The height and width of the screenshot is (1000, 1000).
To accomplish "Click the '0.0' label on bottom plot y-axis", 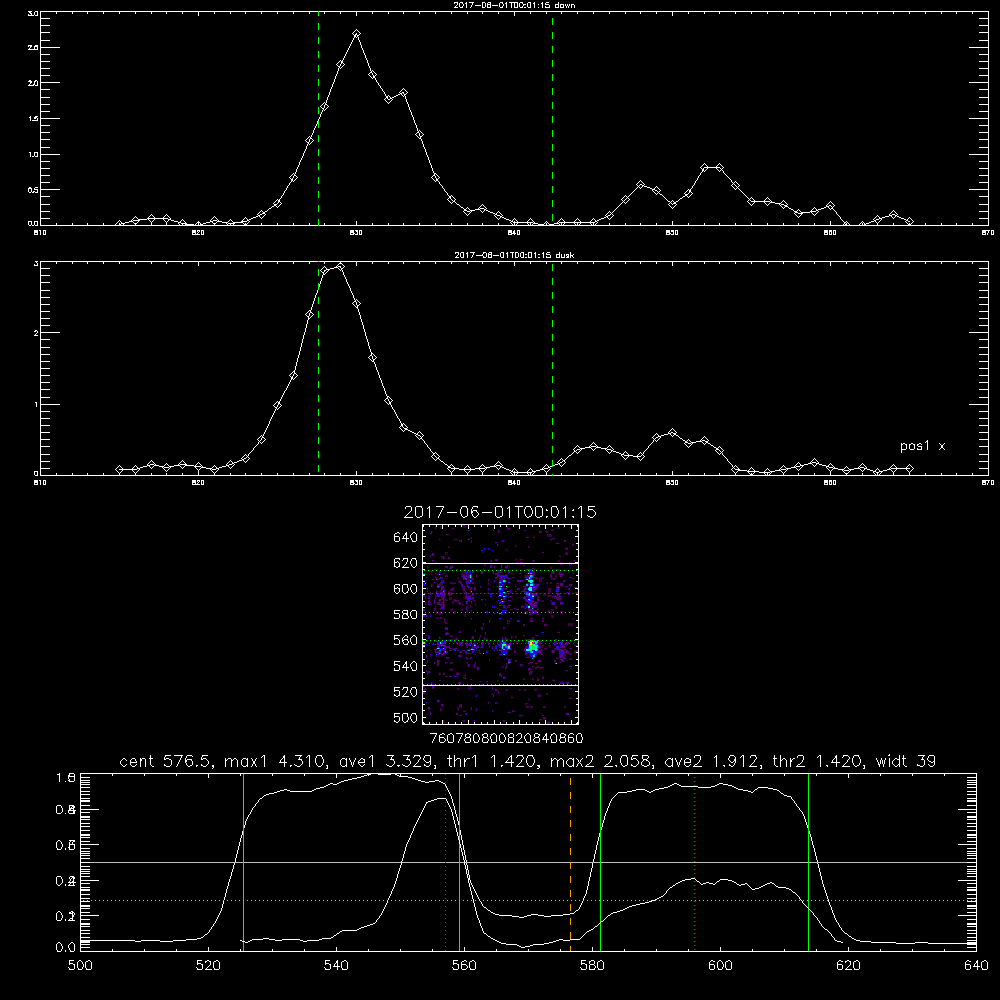I will click(x=66, y=948).
